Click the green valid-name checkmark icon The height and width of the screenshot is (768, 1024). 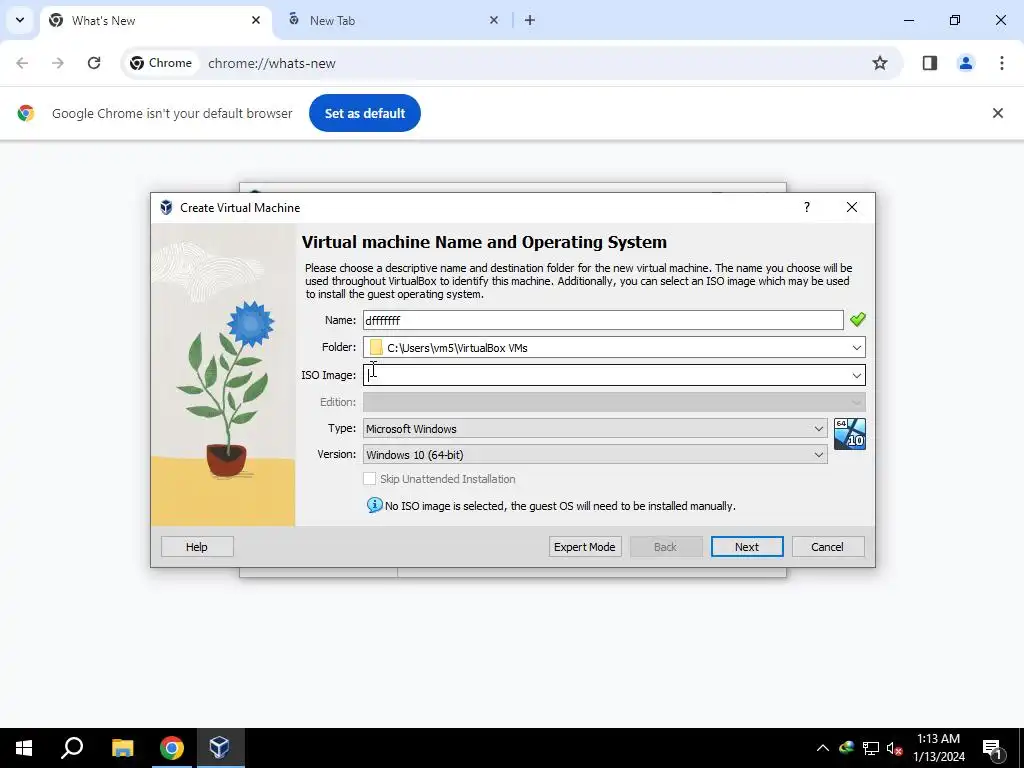(x=857, y=319)
